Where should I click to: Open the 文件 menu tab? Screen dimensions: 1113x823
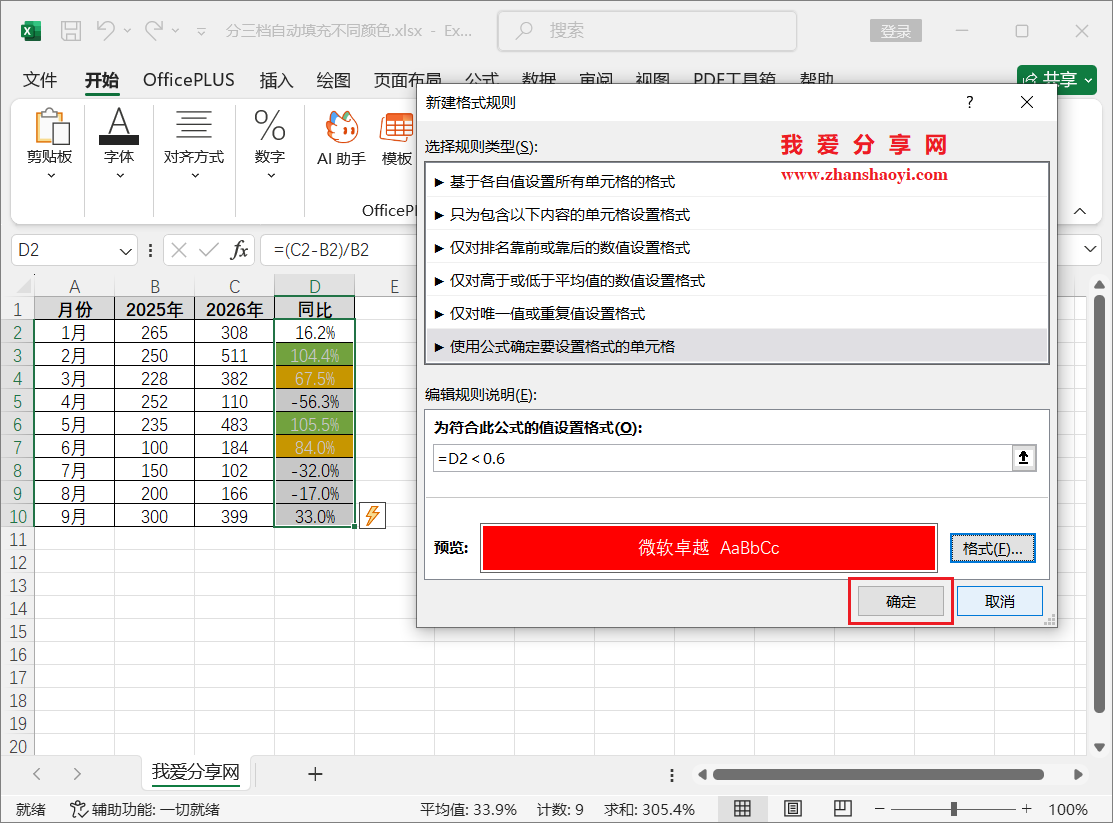pos(40,80)
